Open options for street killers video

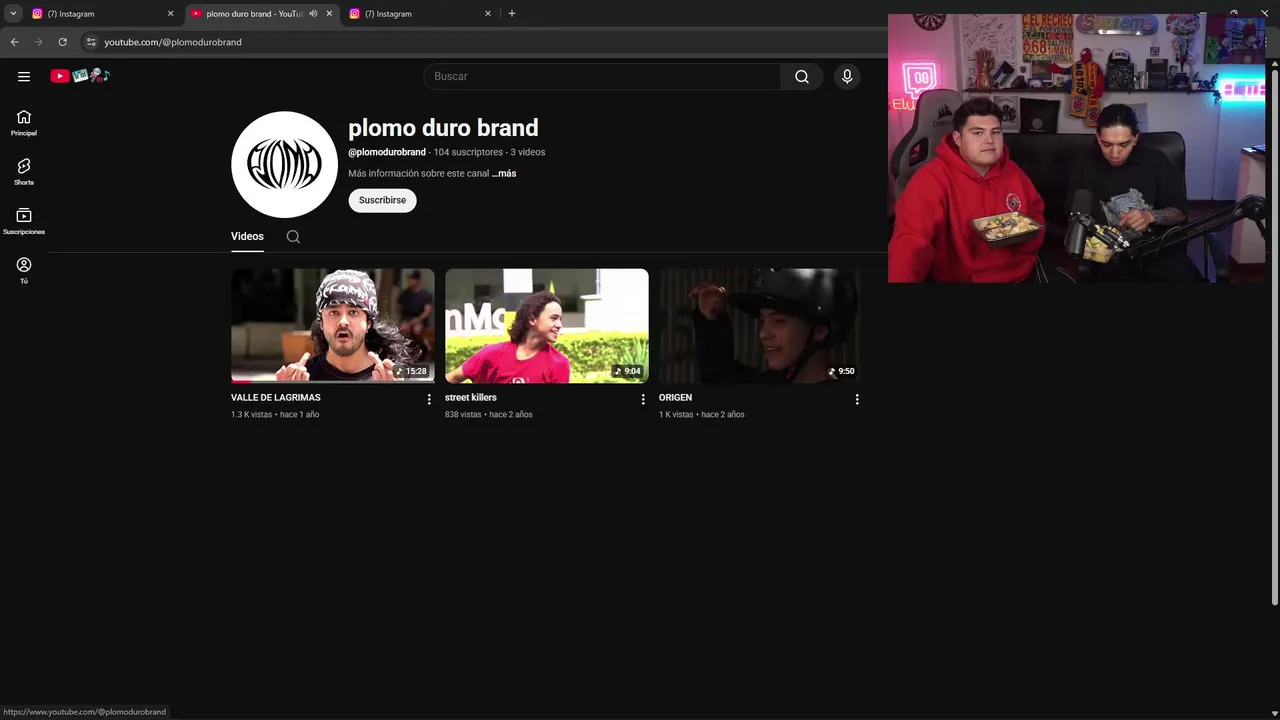pyautogui.click(x=643, y=399)
